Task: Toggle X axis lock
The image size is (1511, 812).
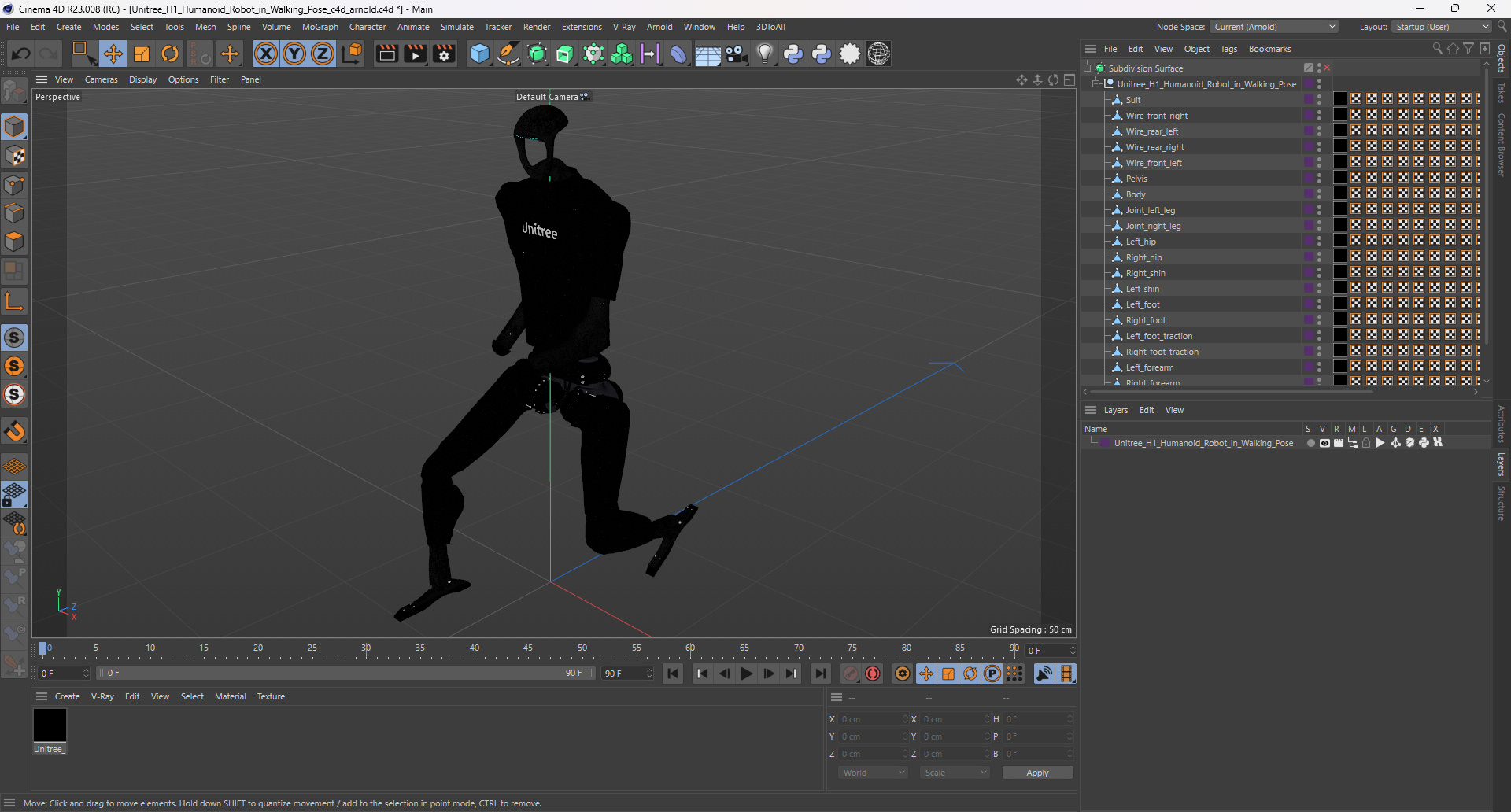Action: tap(266, 54)
